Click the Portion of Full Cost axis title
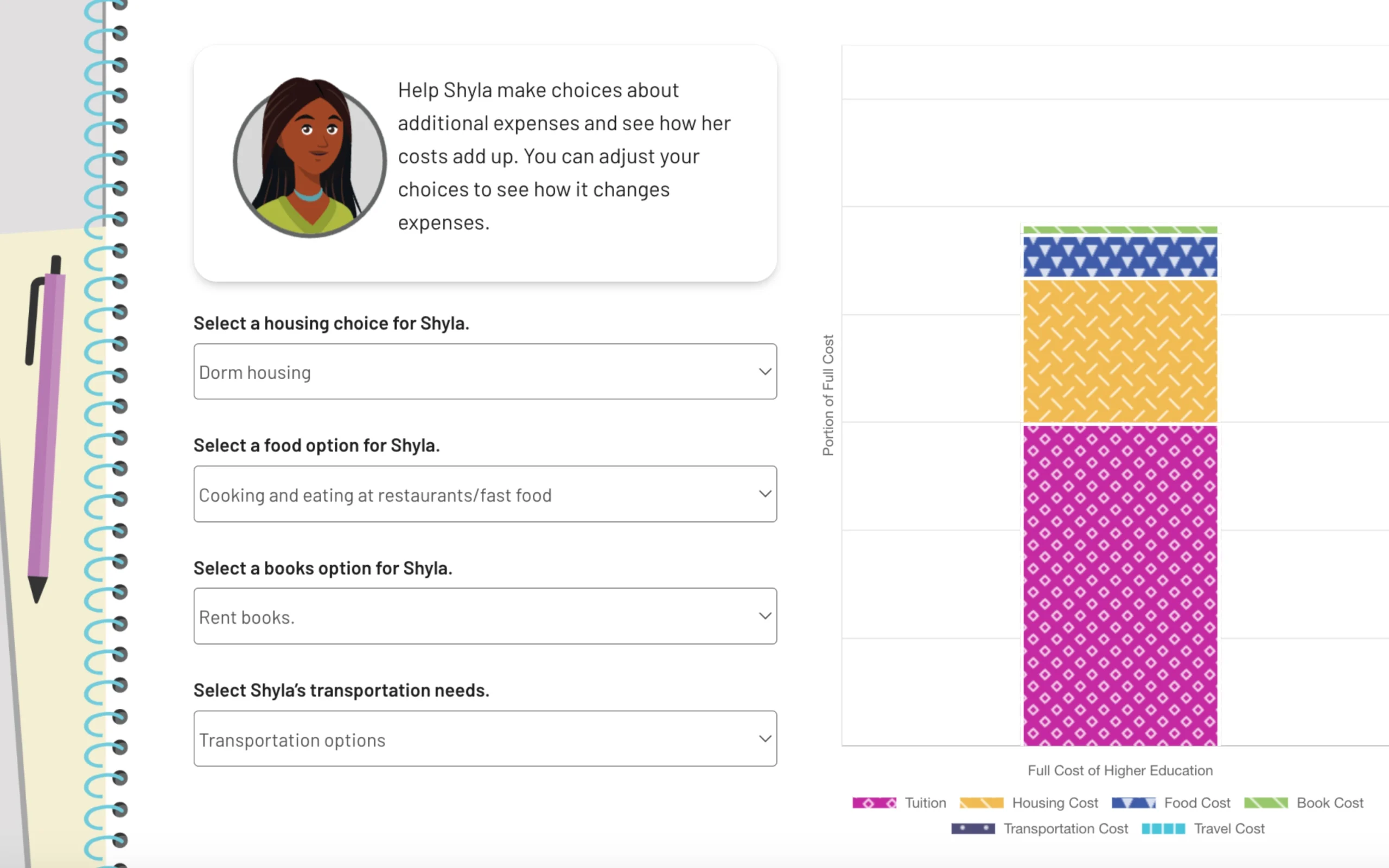1389x868 pixels. coord(827,395)
